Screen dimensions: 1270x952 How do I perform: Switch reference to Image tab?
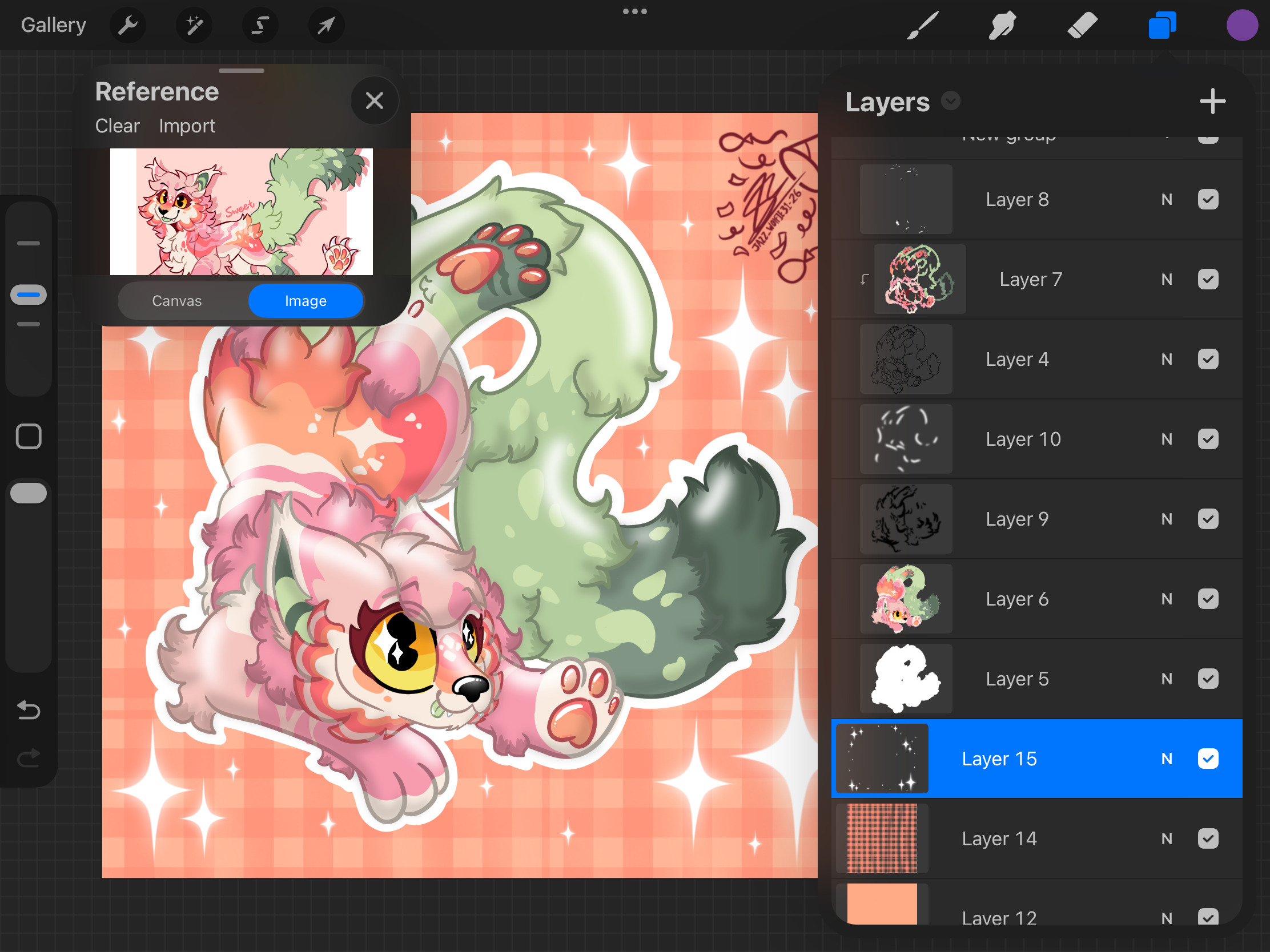point(306,301)
